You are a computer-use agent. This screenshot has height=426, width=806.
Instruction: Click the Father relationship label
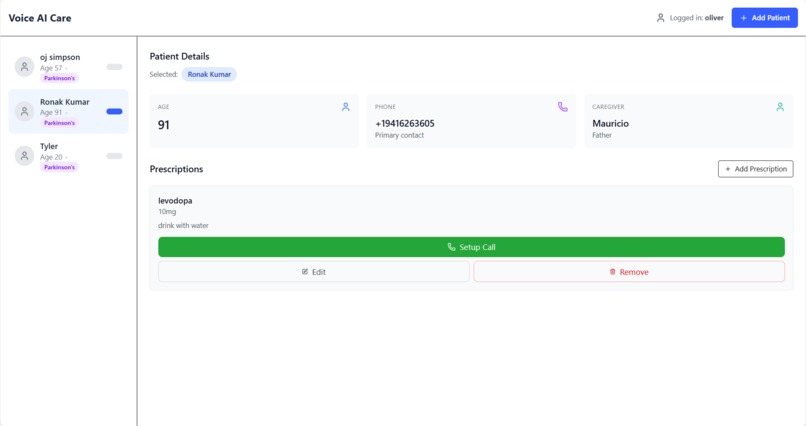[x=602, y=135]
